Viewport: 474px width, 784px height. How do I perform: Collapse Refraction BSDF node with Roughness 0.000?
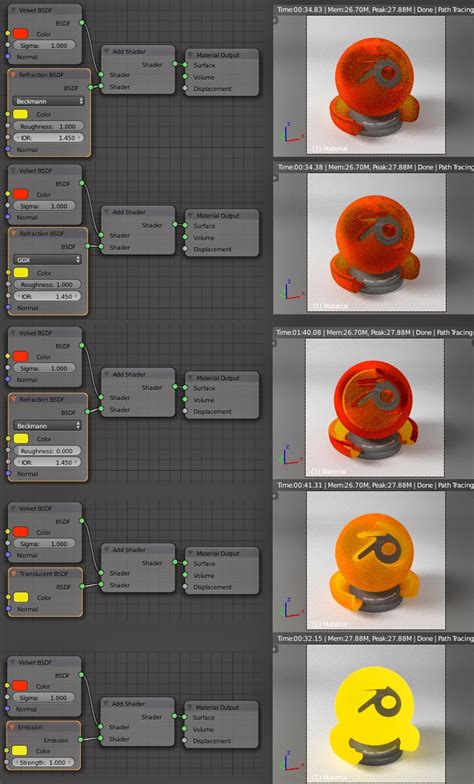click(14, 400)
